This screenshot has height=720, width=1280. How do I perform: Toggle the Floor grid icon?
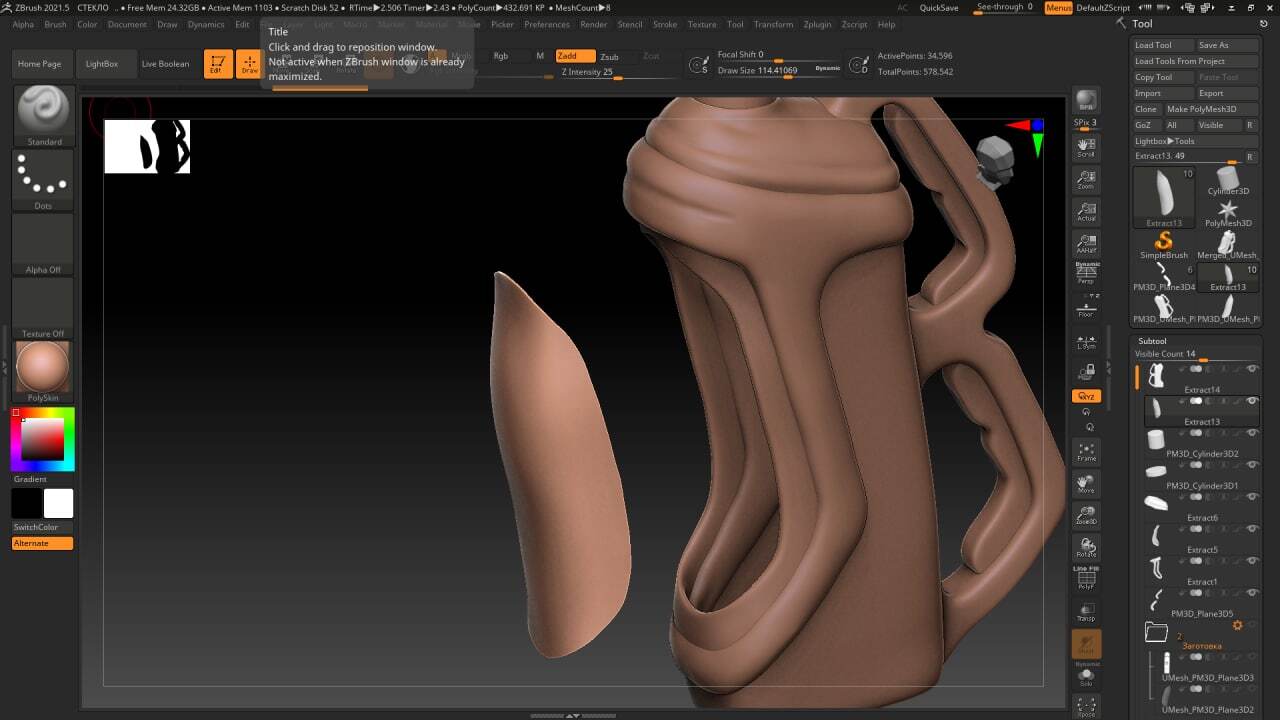point(1086,306)
